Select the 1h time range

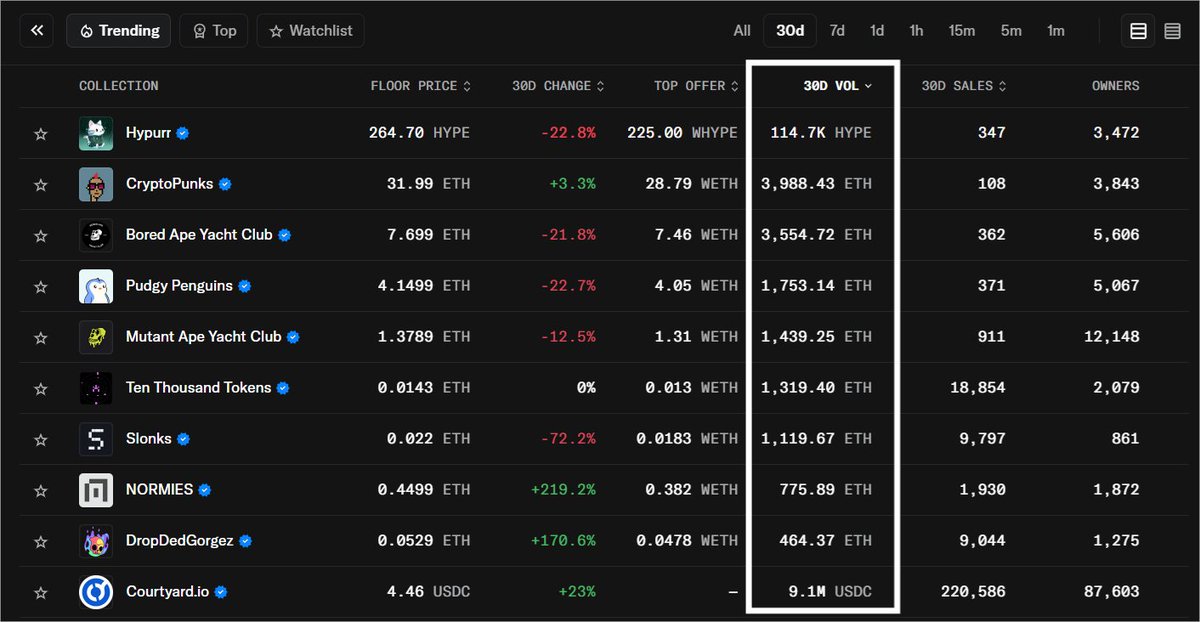[x=916, y=31]
